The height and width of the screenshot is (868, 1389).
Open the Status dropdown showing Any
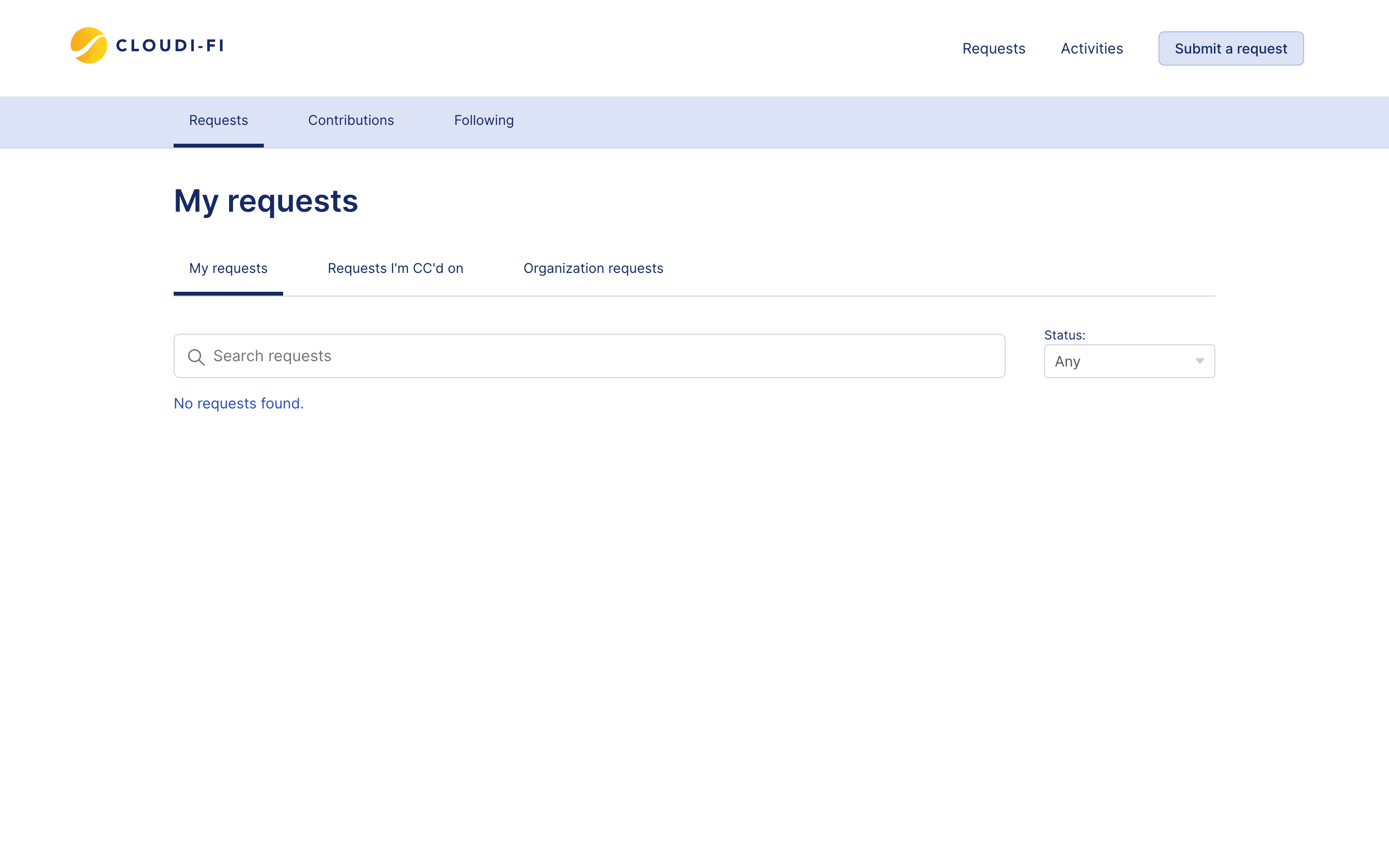coord(1129,361)
